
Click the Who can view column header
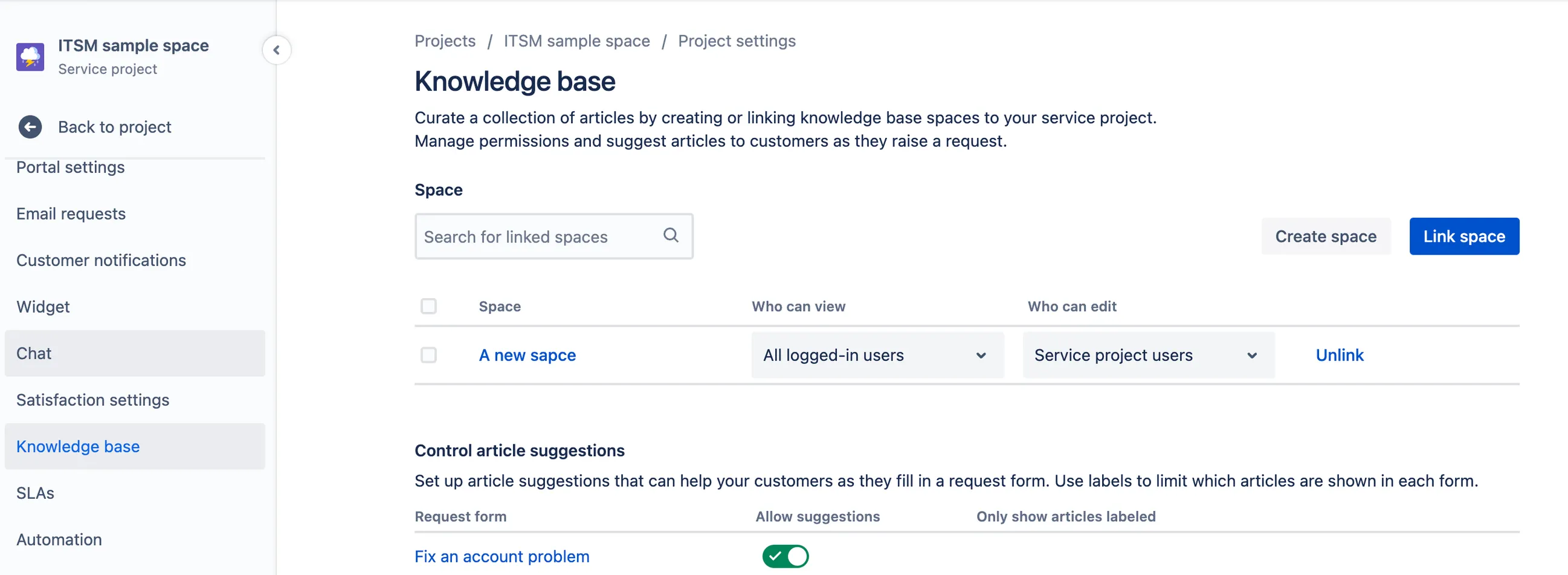798,307
